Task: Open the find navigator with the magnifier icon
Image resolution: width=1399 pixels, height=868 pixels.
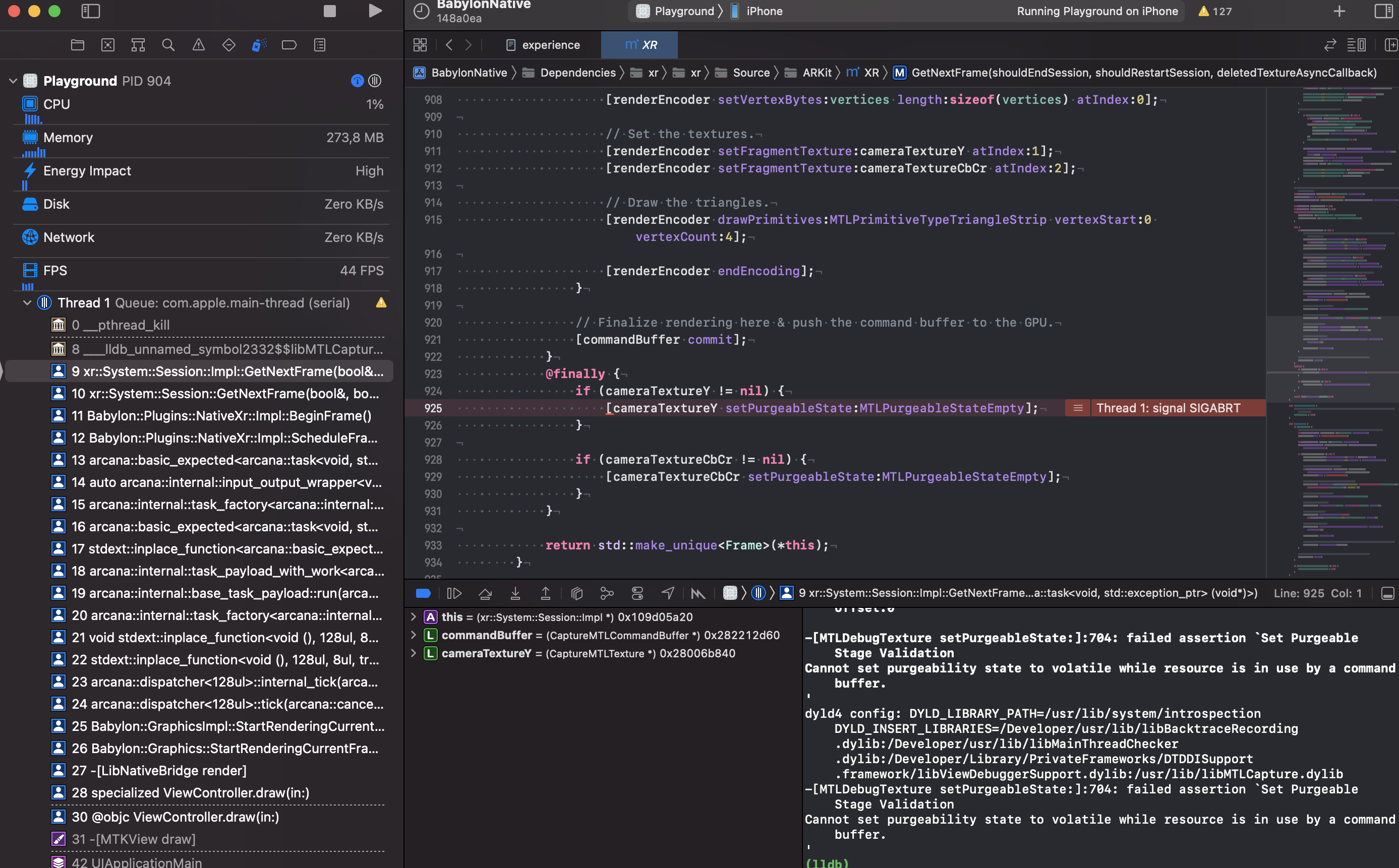Action: pos(168,44)
